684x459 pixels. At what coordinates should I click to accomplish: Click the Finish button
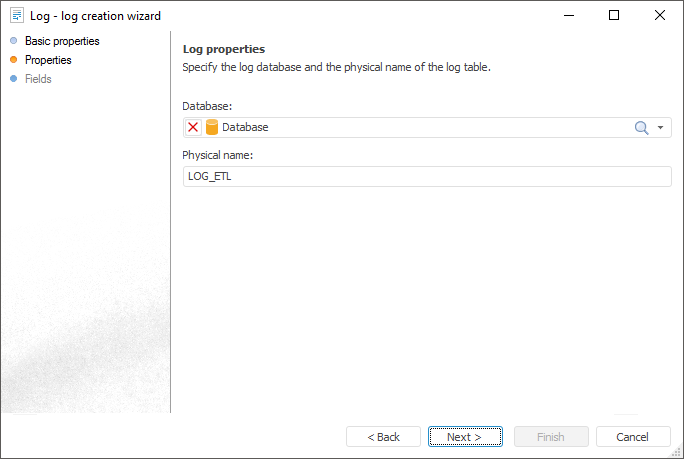550,437
